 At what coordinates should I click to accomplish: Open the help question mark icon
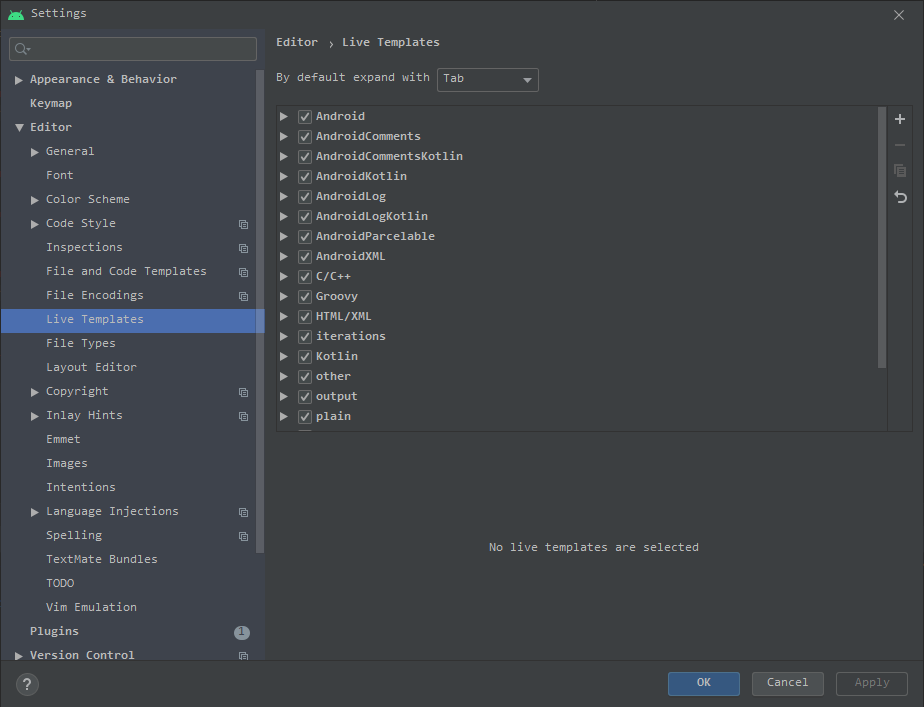pos(26,684)
